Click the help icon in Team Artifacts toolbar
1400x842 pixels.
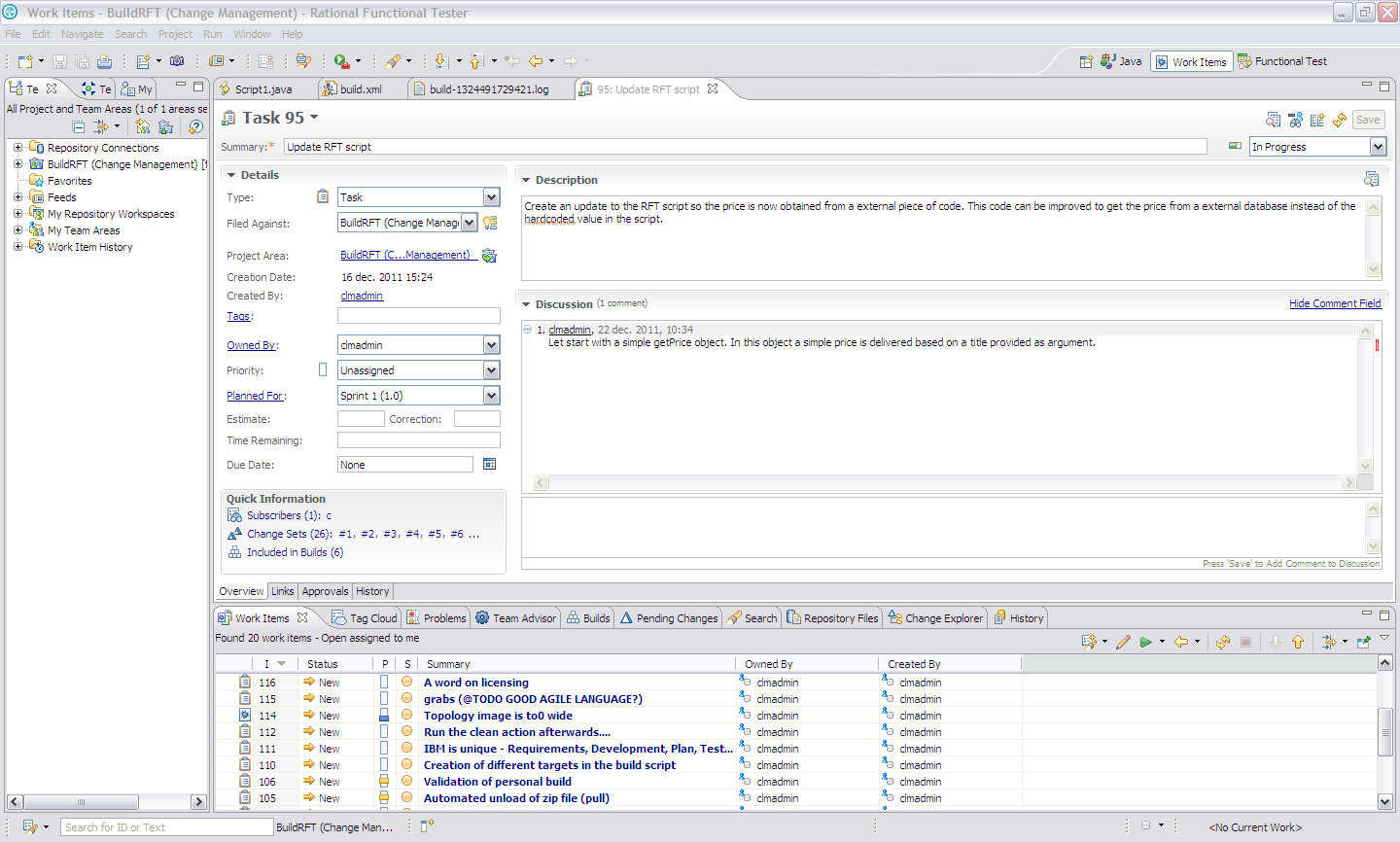pos(195,127)
